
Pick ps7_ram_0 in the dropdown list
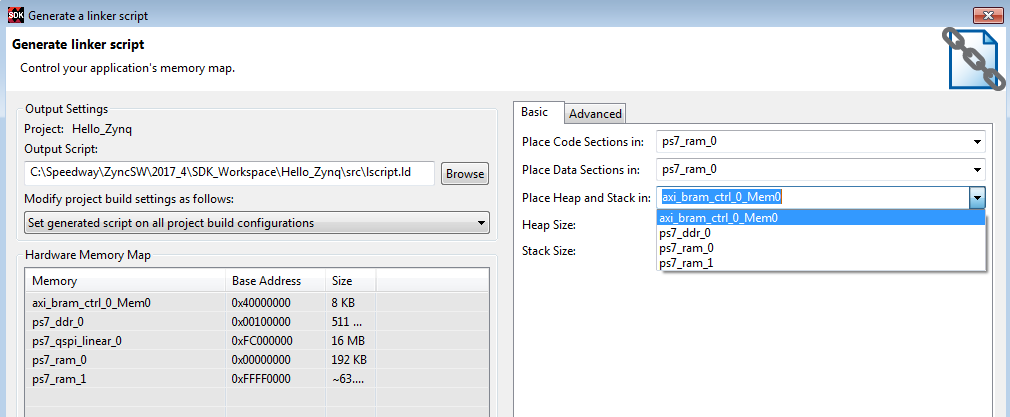pos(687,248)
